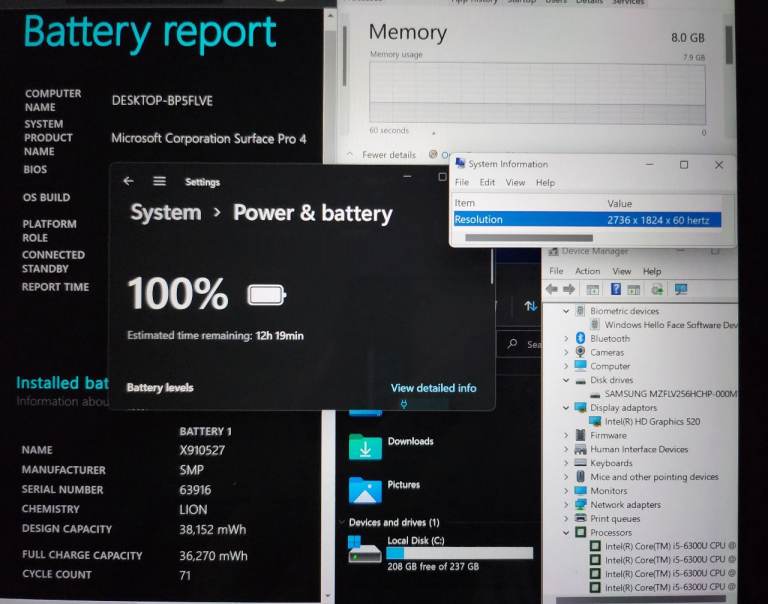Click the Device Manager Back toolbar arrow
This screenshot has width=768, height=604.
551,289
